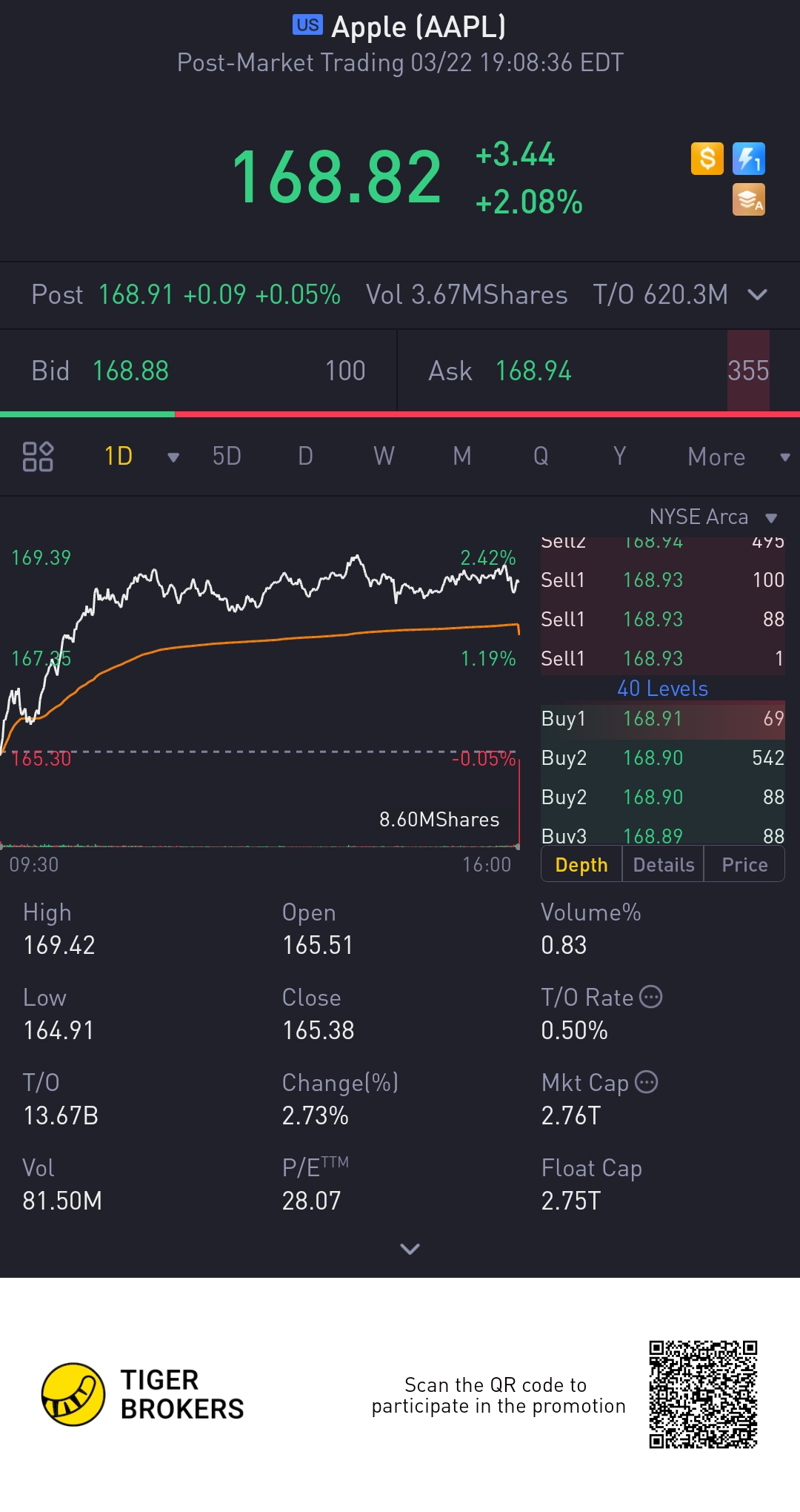Tap the US market flag badge
Viewport: 800px width, 1512px height.
click(x=307, y=25)
